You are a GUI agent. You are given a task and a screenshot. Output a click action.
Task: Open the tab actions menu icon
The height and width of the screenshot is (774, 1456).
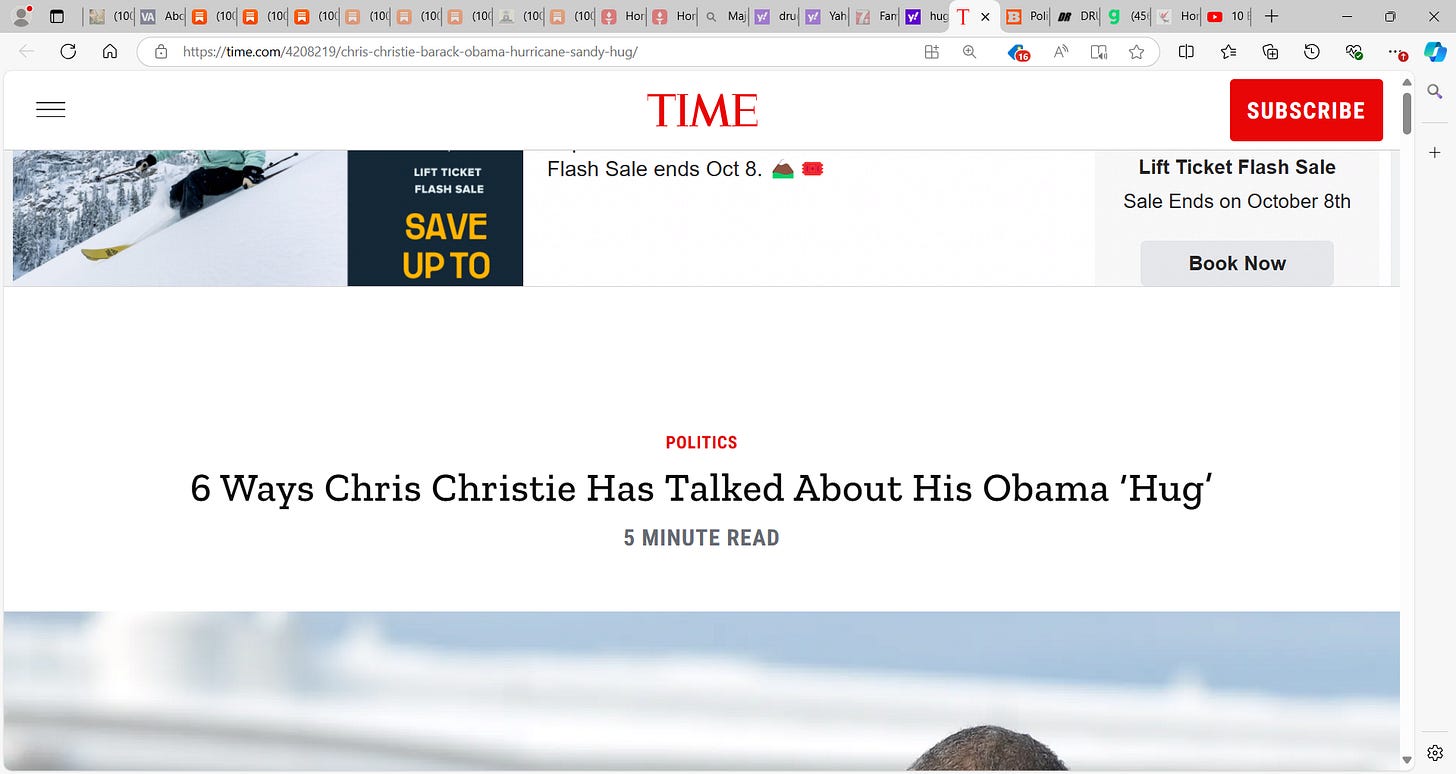[x=57, y=16]
